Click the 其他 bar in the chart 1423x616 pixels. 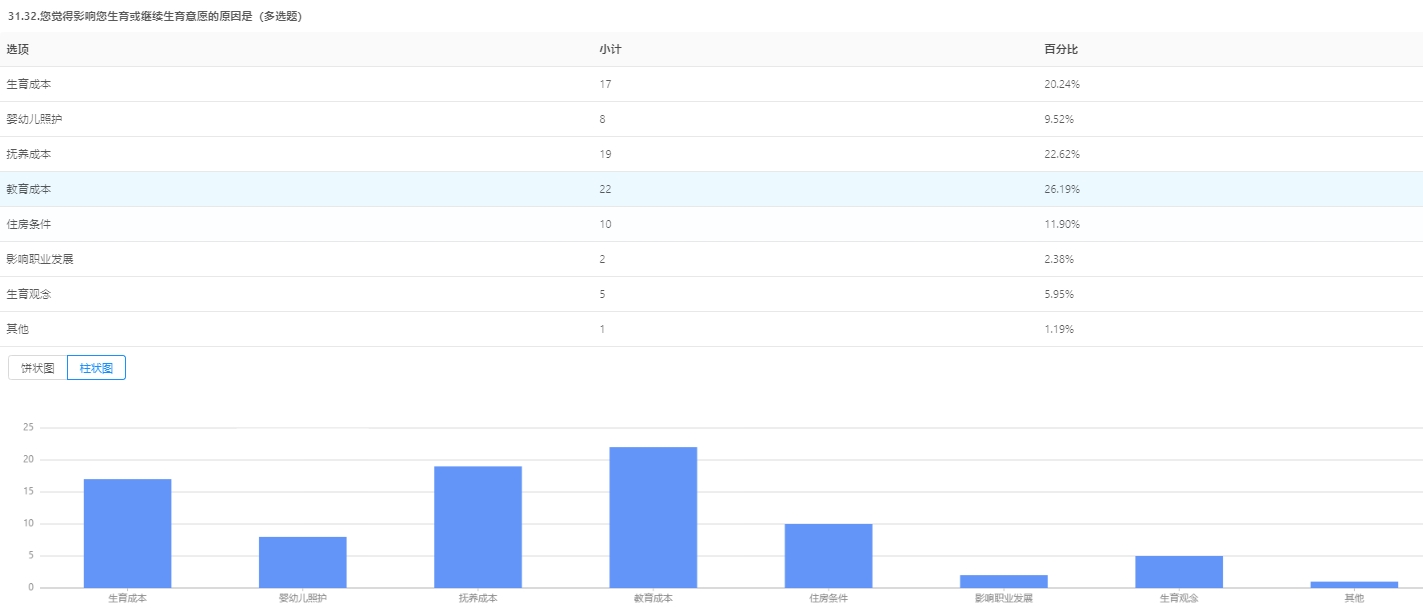pos(1354,584)
